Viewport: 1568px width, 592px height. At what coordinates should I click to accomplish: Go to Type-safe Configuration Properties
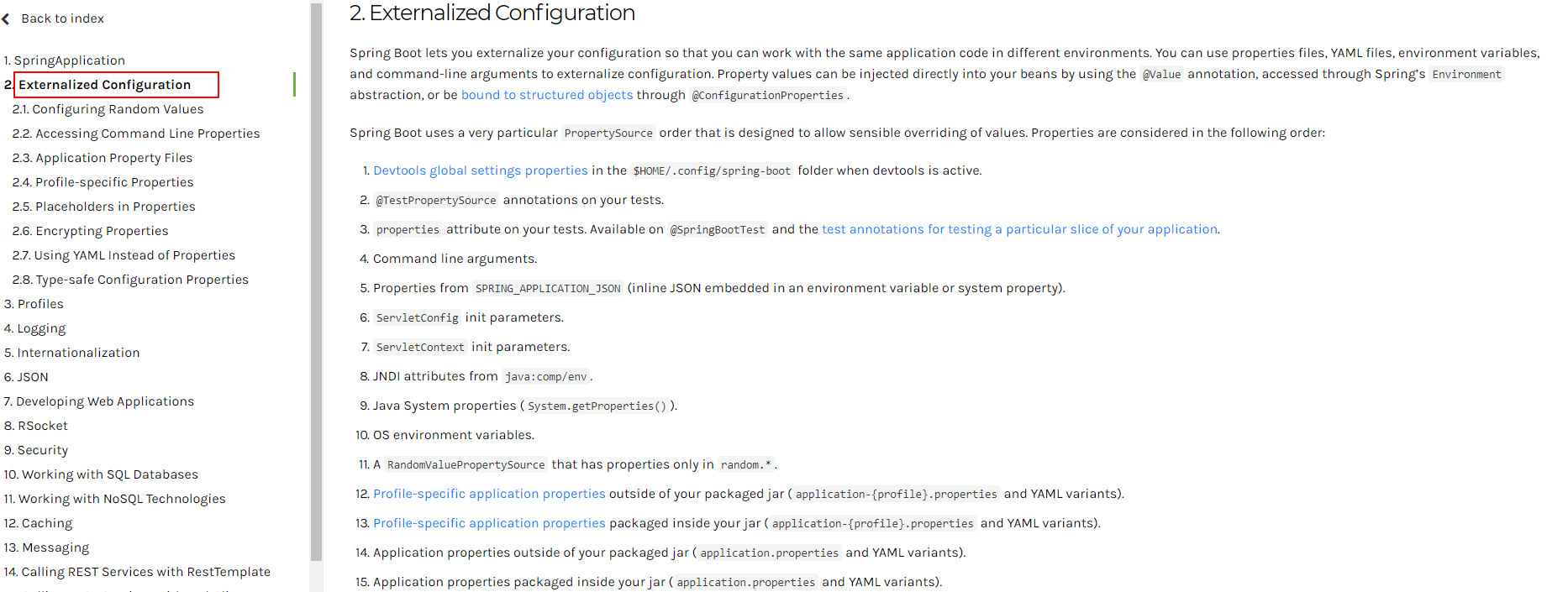click(131, 280)
